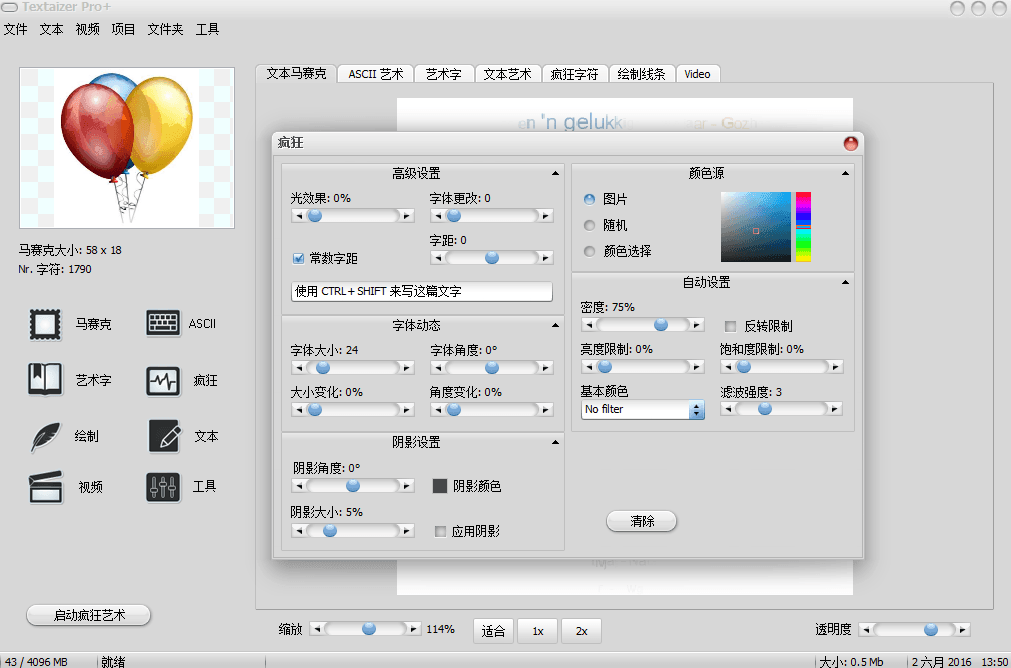
Task: Collapse the 颜色源 panel
Action: pos(845,172)
